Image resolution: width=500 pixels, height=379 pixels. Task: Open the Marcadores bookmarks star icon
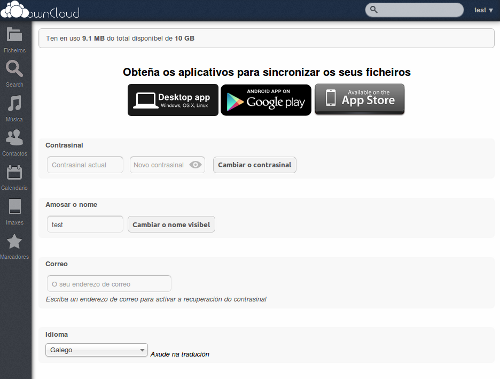pos(14,241)
